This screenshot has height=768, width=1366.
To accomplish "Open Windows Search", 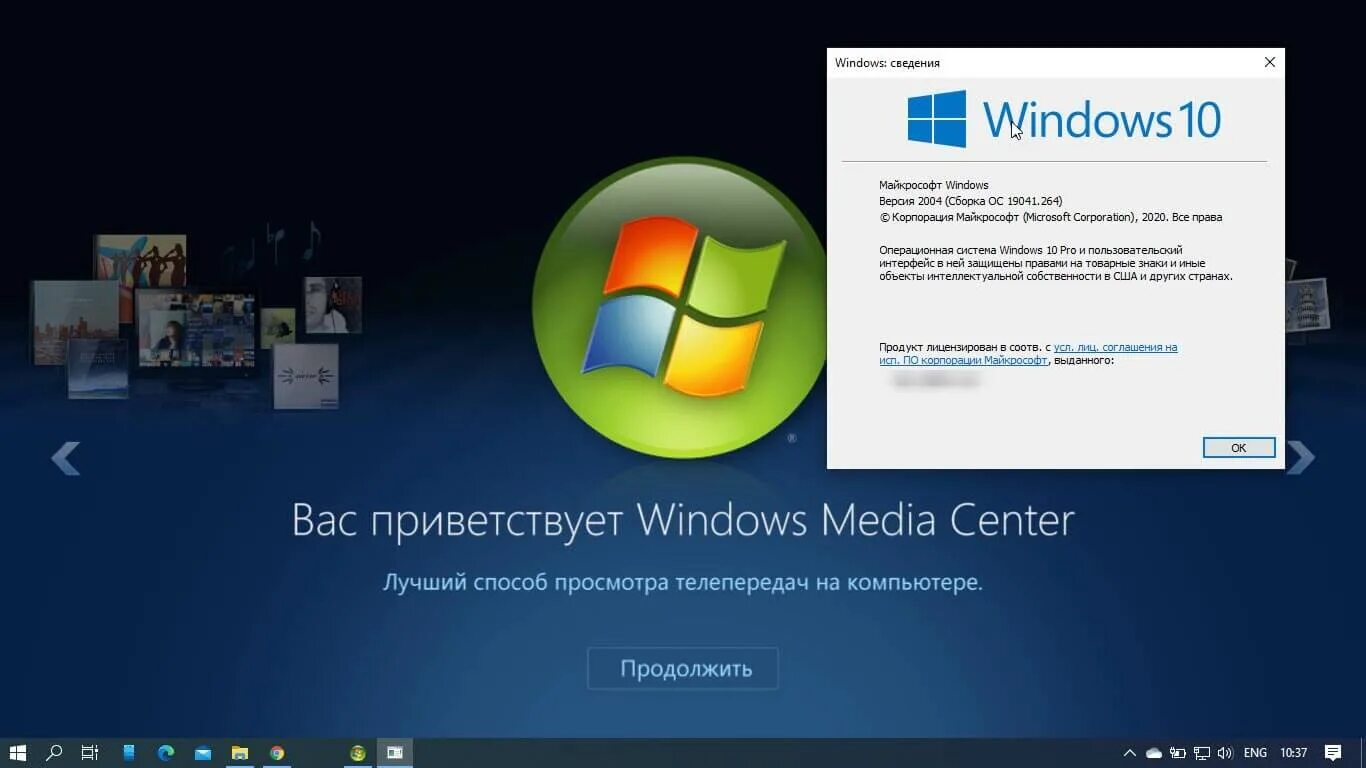I will pyautogui.click(x=54, y=752).
